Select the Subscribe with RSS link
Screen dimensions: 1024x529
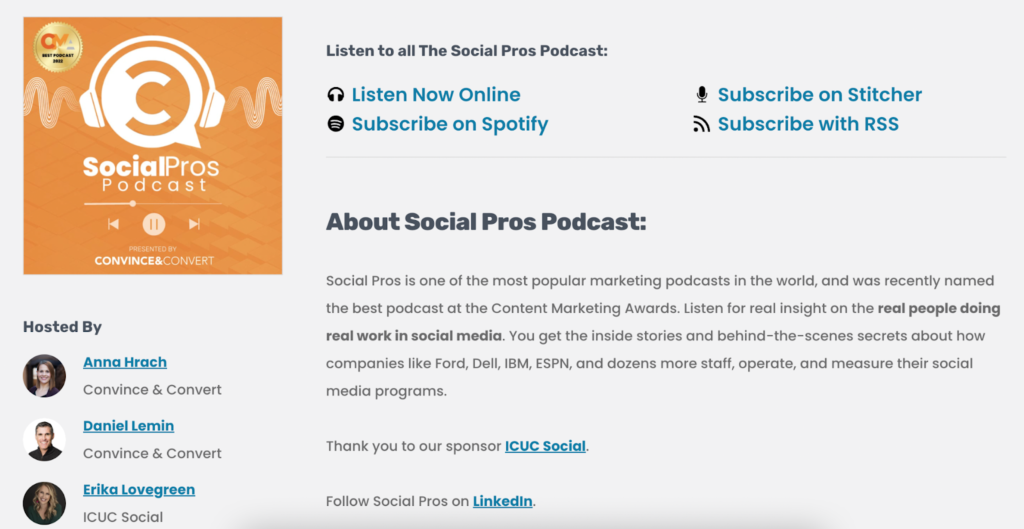coord(808,124)
